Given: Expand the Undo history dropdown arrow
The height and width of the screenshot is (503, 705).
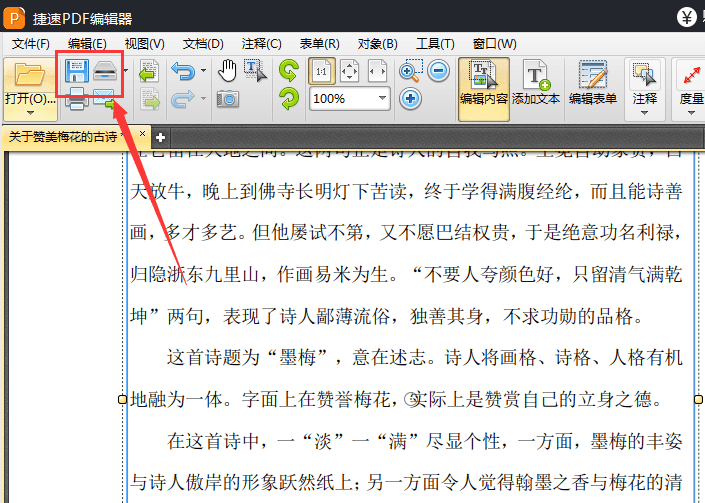Looking at the screenshot, I should pos(203,71).
